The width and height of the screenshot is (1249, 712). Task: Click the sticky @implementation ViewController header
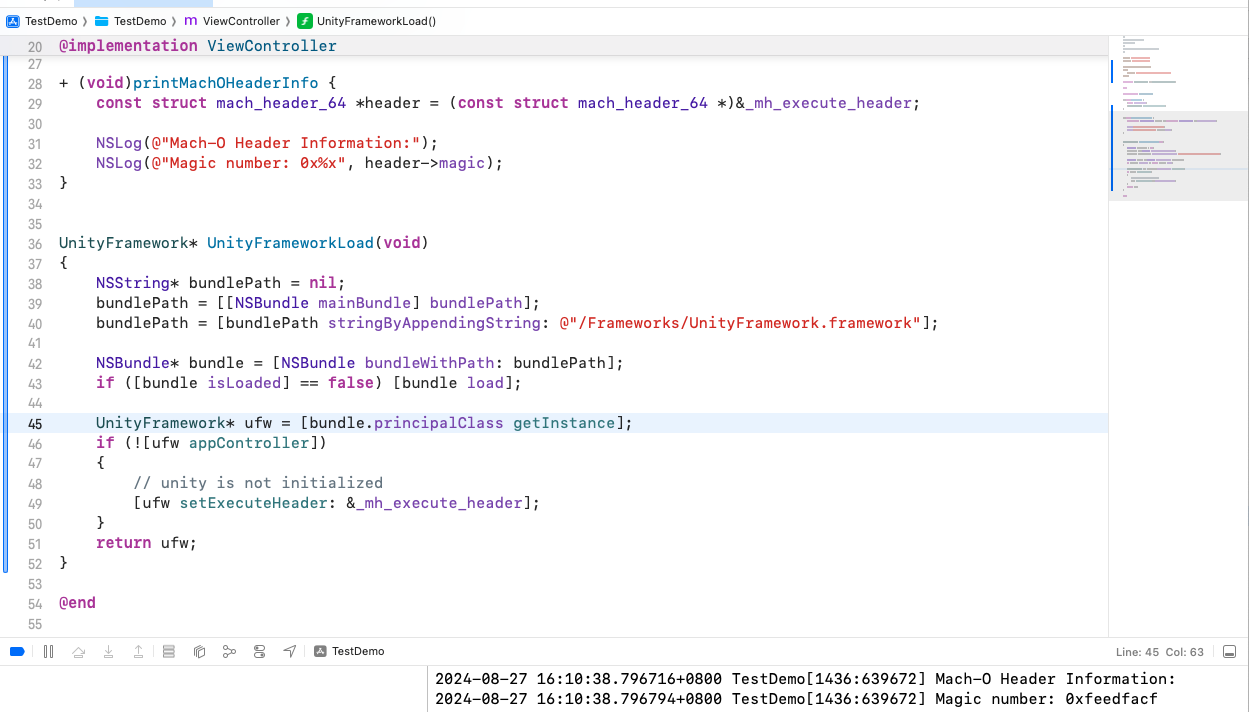pyautogui.click(x=198, y=46)
